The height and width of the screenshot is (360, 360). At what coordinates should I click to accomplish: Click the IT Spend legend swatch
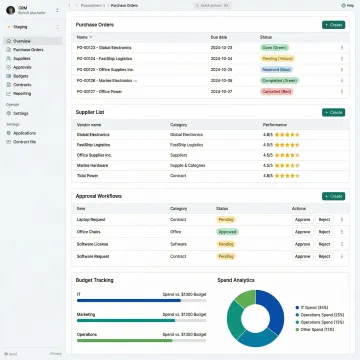(297, 308)
